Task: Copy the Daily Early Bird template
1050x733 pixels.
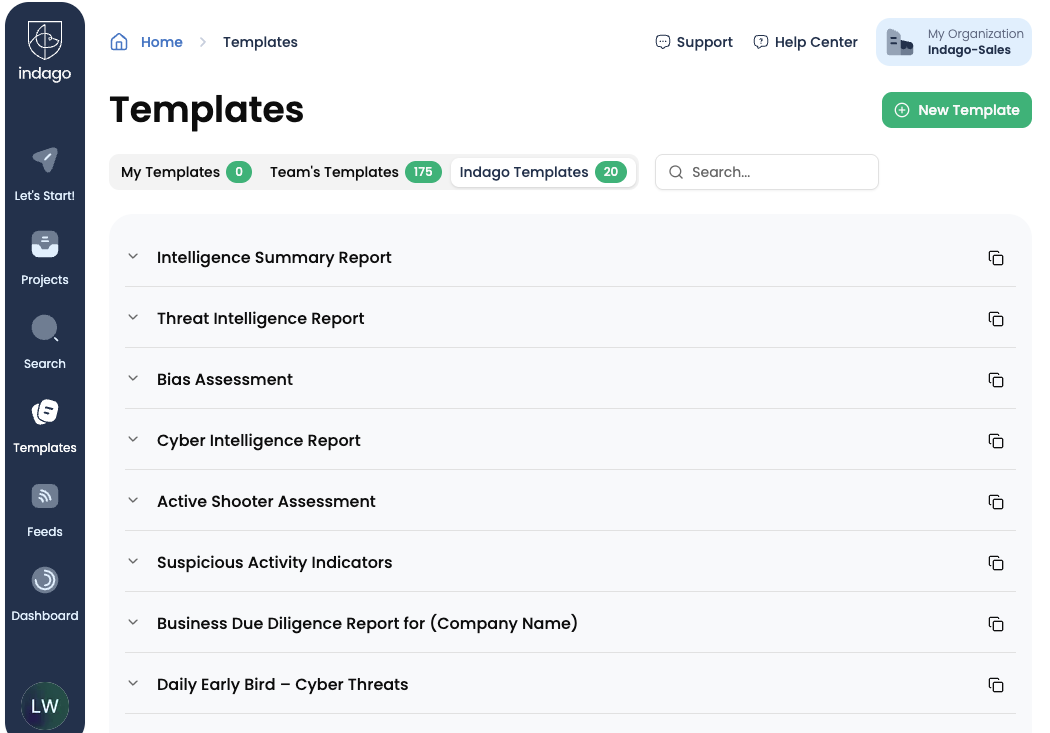Action: (996, 684)
